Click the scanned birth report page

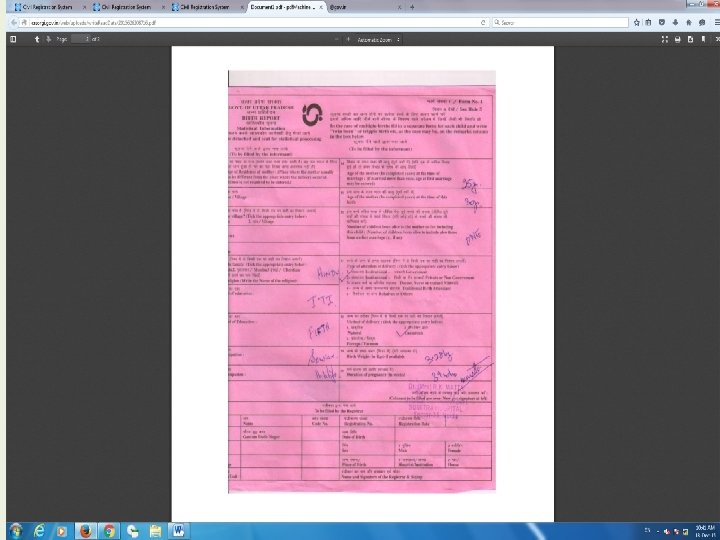point(362,281)
